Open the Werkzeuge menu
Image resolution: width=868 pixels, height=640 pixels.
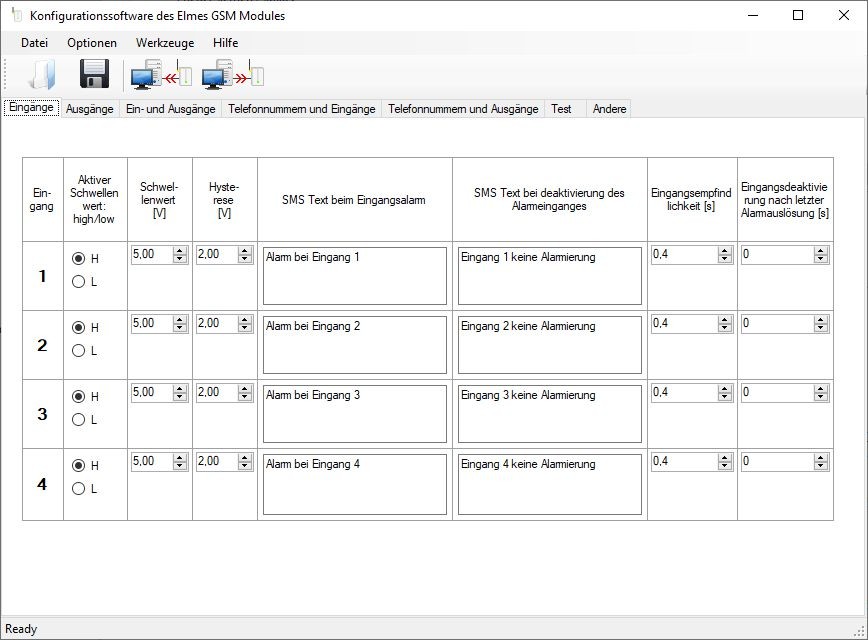pos(165,43)
